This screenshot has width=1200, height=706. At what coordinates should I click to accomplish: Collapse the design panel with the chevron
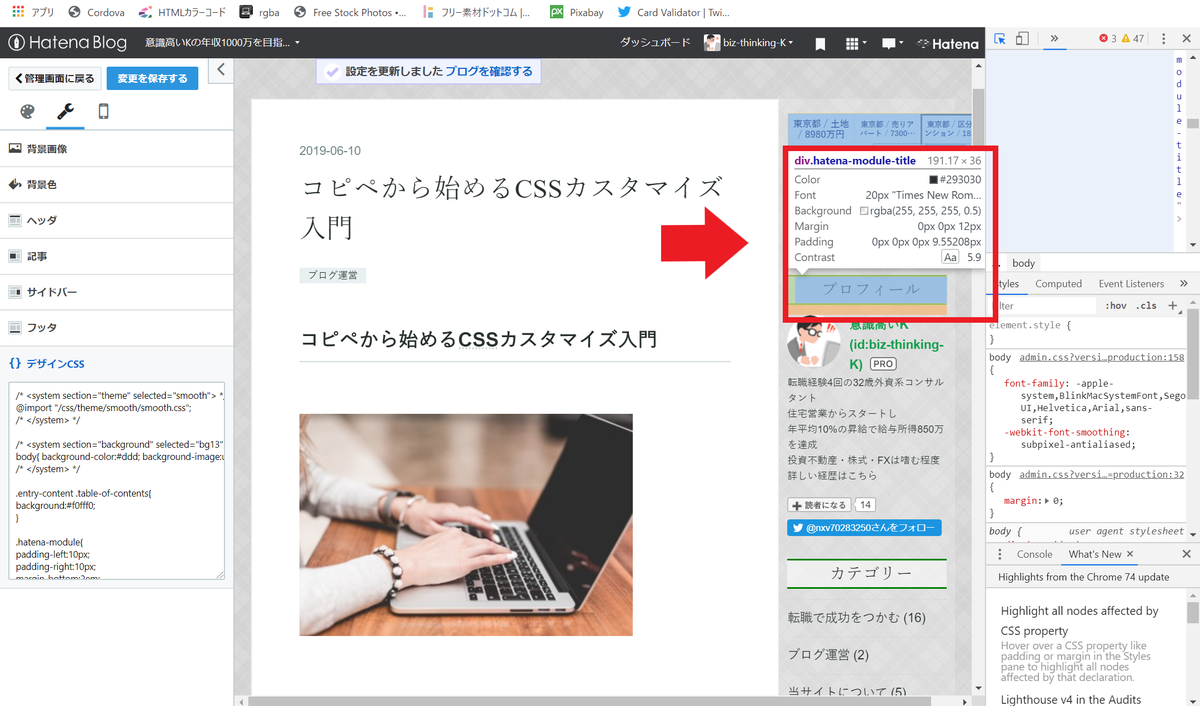click(x=221, y=69)
